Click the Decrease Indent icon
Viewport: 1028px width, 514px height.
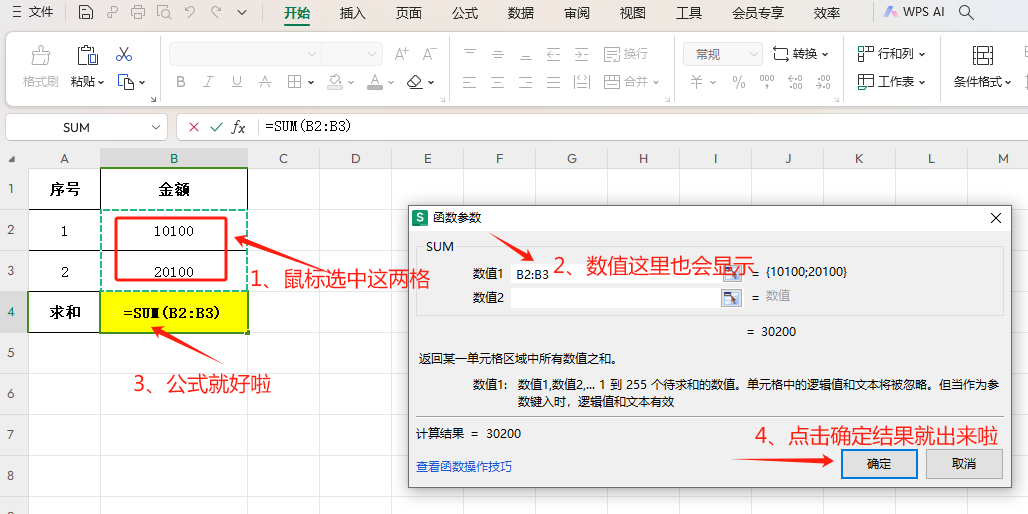point(554,54)
